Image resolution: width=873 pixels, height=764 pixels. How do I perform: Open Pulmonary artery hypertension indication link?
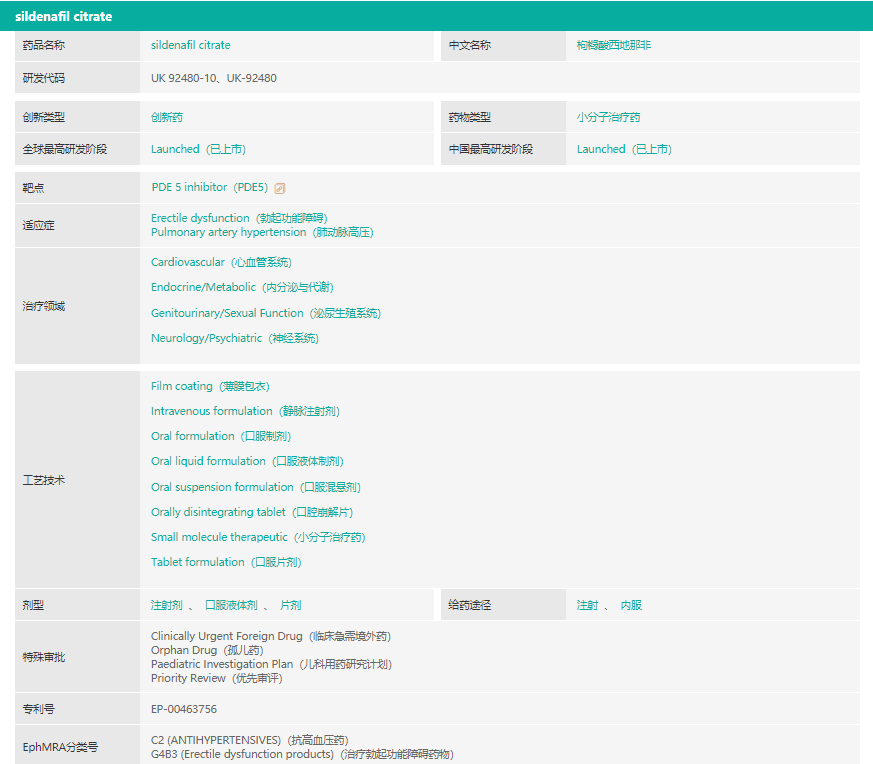pos(262,232)
